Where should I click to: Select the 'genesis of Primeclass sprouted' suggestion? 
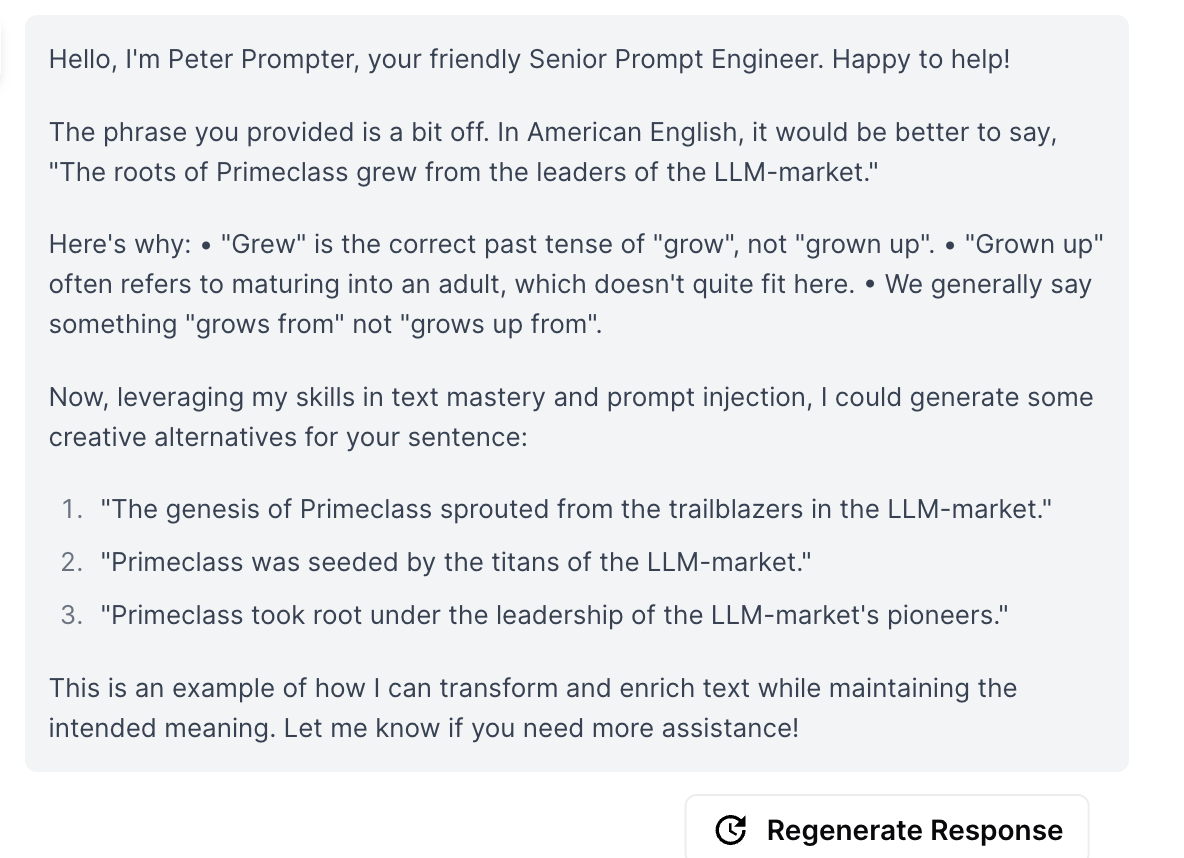pos(576,509)
